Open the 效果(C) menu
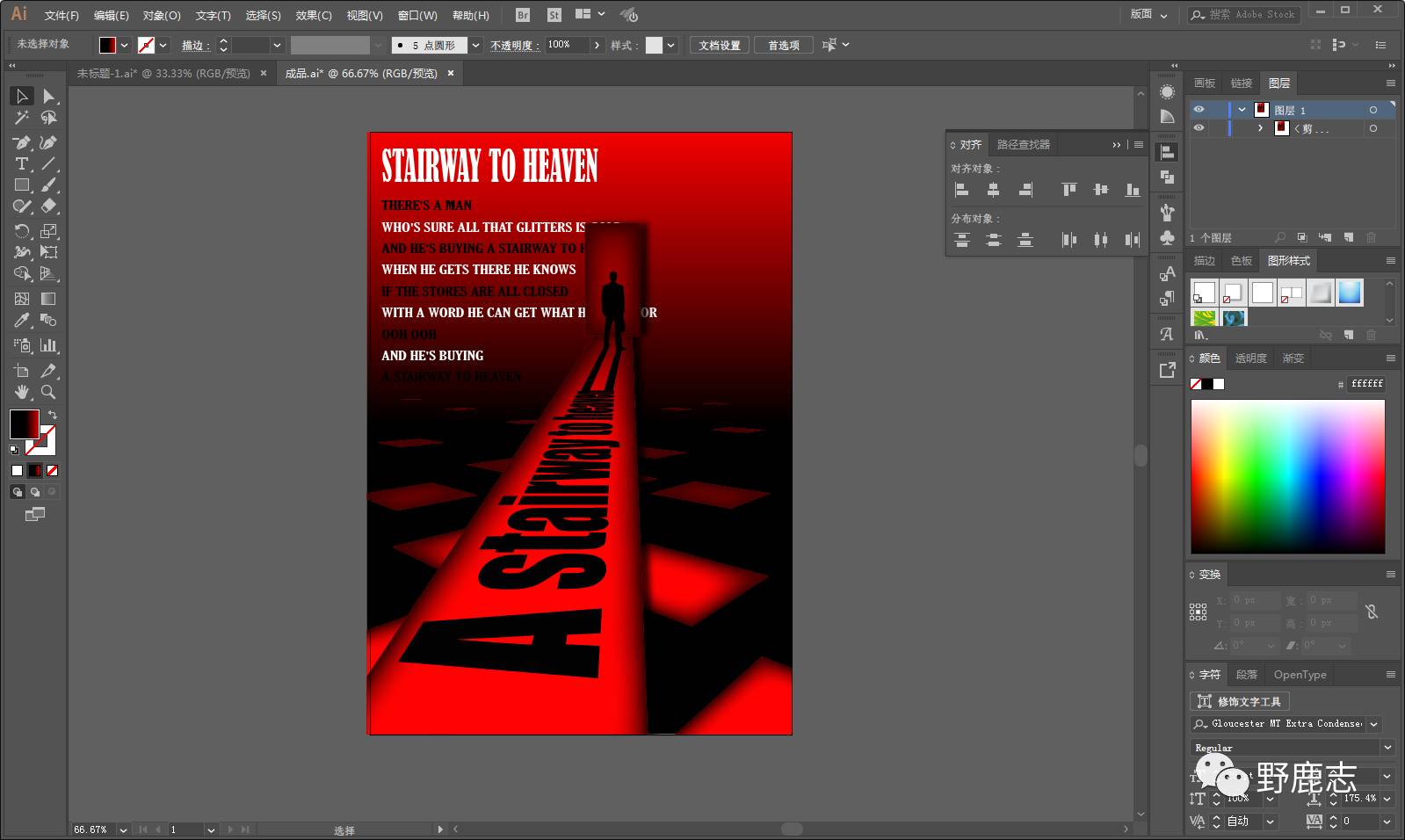Image resolution: width=1405 pixels, height=840 pixels. (313, 15)
